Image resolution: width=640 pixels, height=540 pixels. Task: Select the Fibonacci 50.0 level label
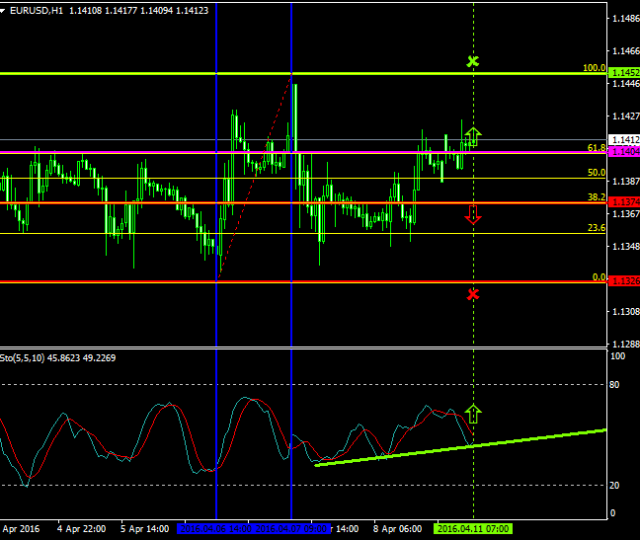[596, 173]
